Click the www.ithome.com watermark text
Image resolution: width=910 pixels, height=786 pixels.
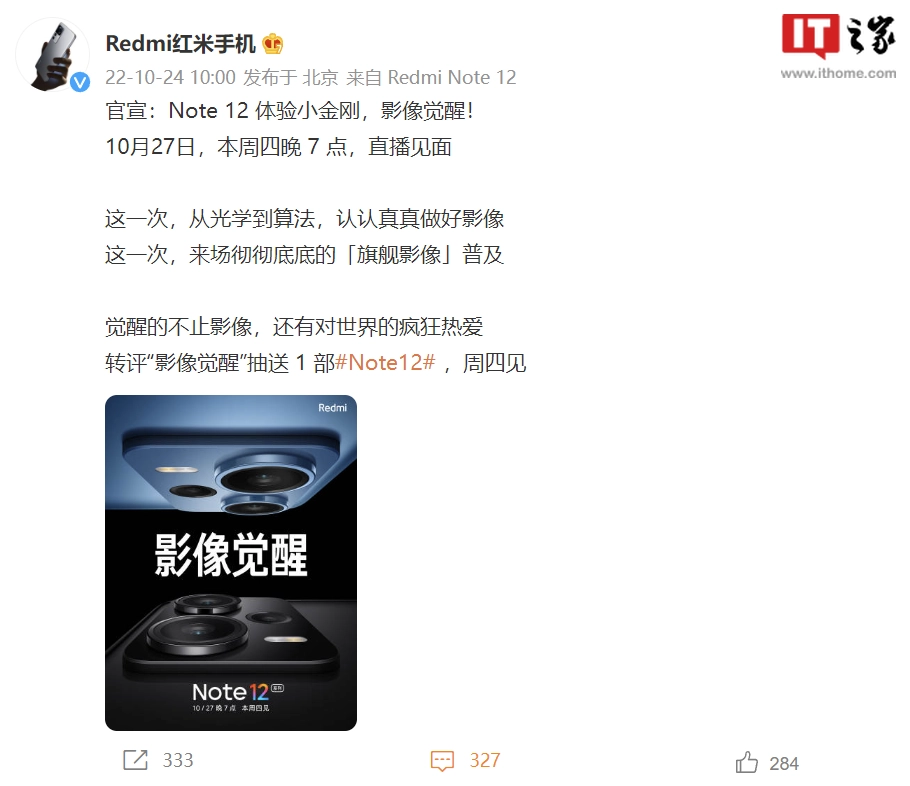click(x=838, y=73)
